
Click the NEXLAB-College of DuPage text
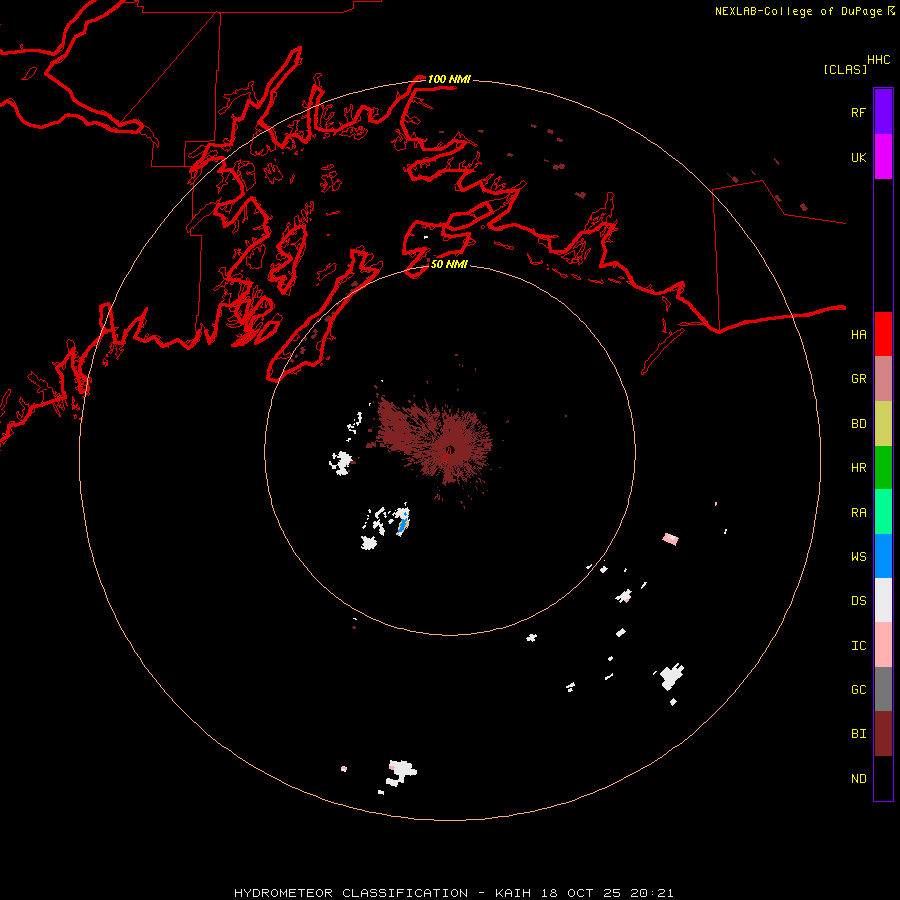(798, 11)
